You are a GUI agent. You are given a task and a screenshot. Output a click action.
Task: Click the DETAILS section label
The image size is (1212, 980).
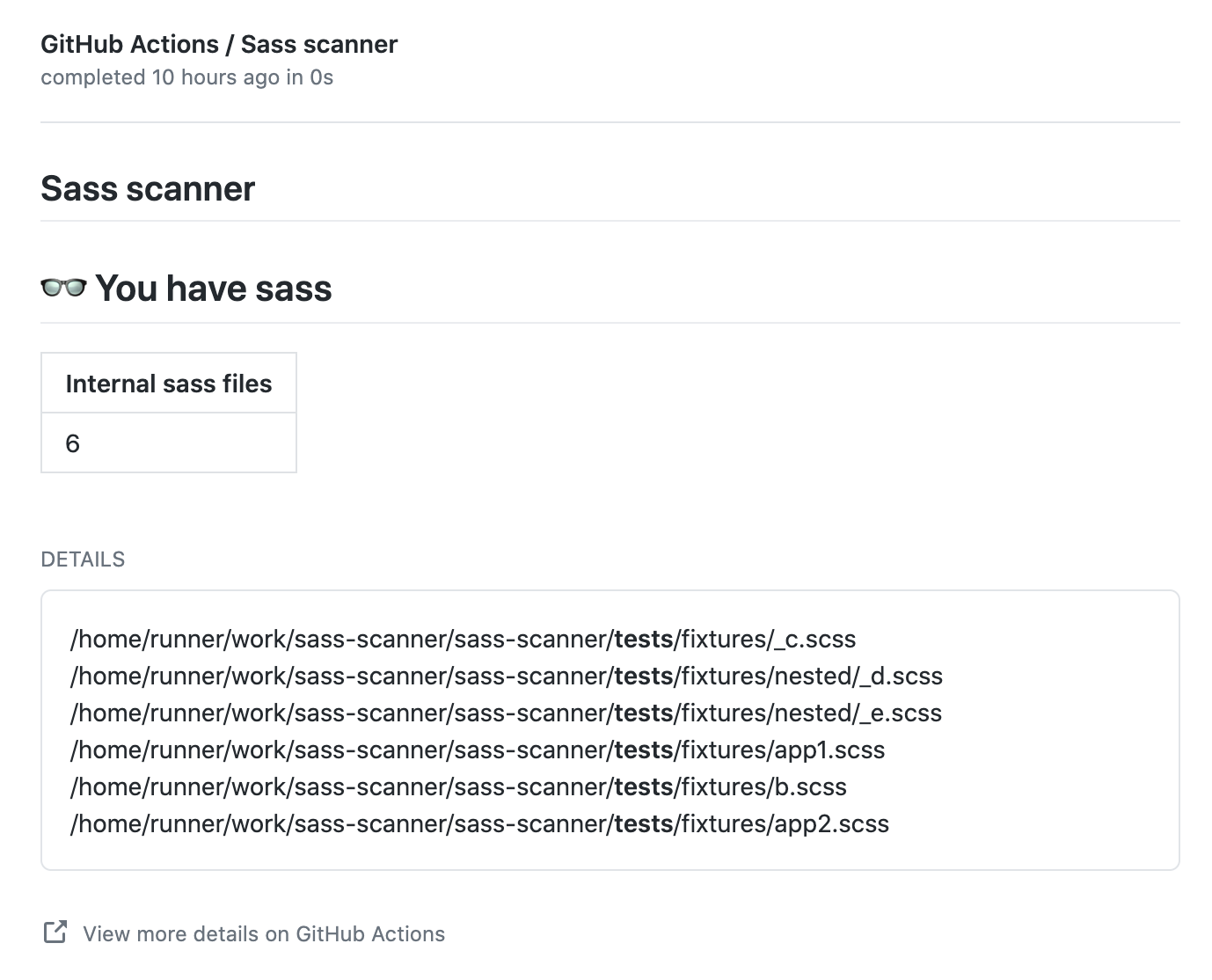(x=83, y=559)
